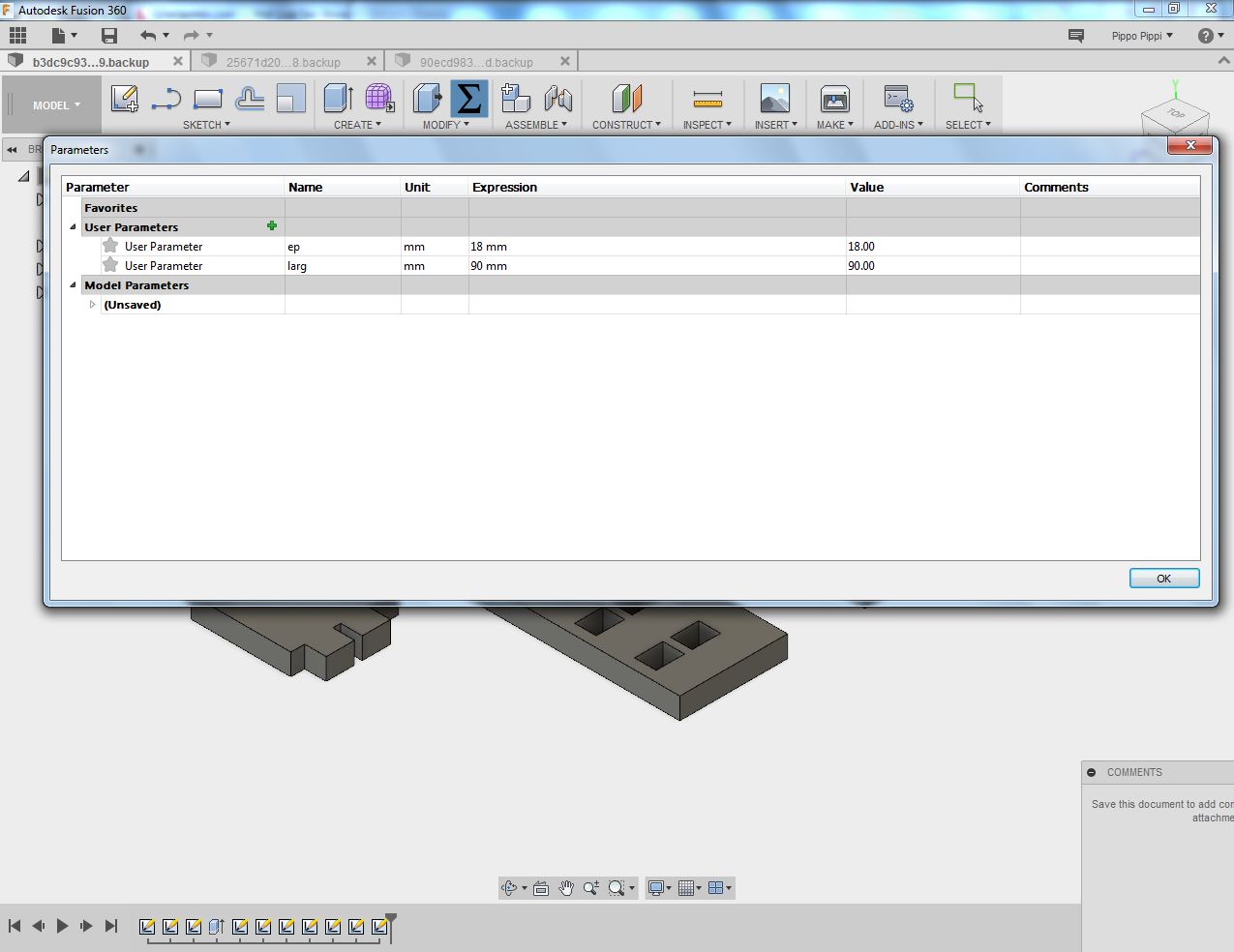
Task: Open the data panel grid icon
Action: [x=17, y=35]
